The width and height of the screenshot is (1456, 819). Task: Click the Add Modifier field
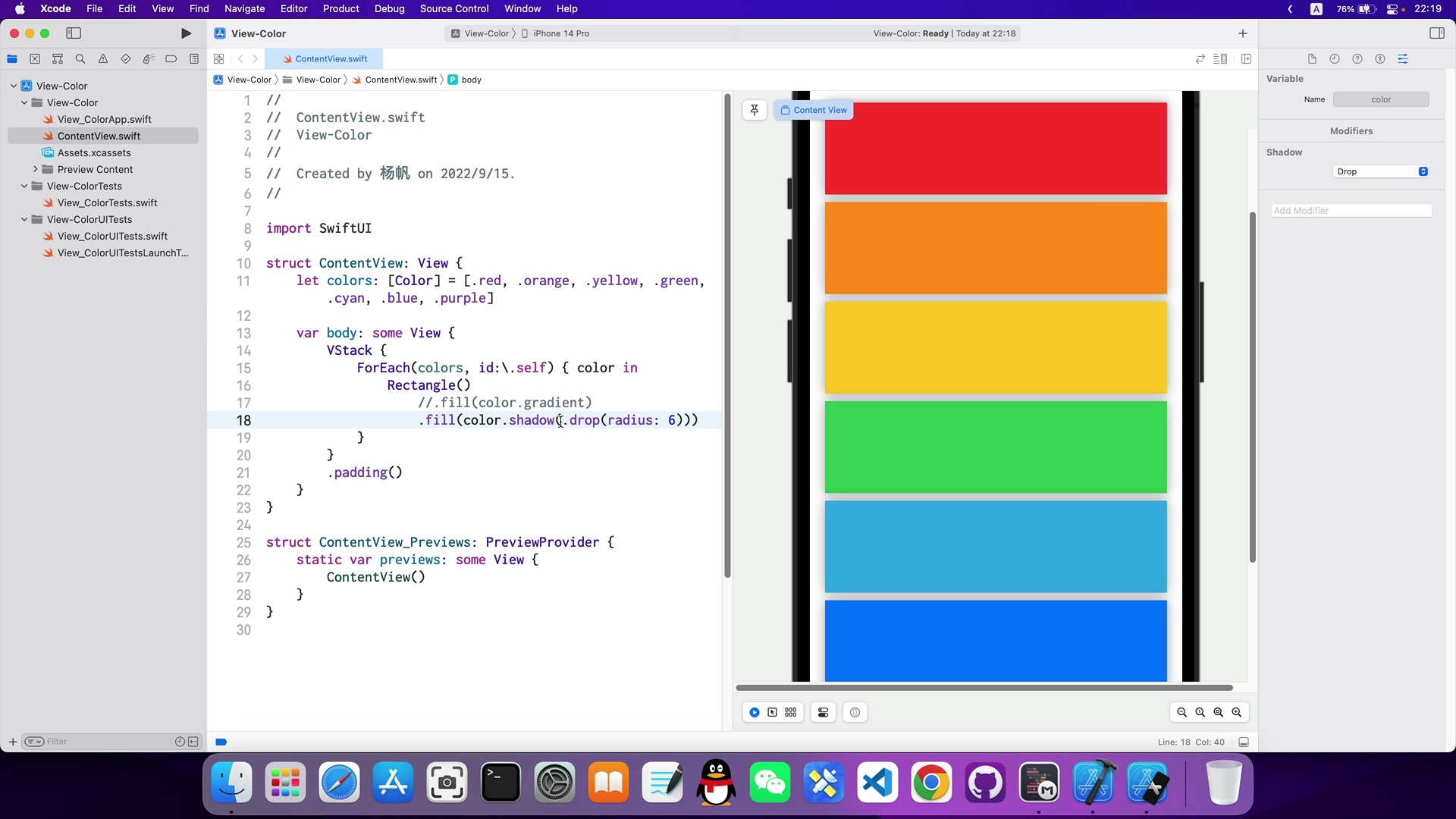coord(1351,211)
